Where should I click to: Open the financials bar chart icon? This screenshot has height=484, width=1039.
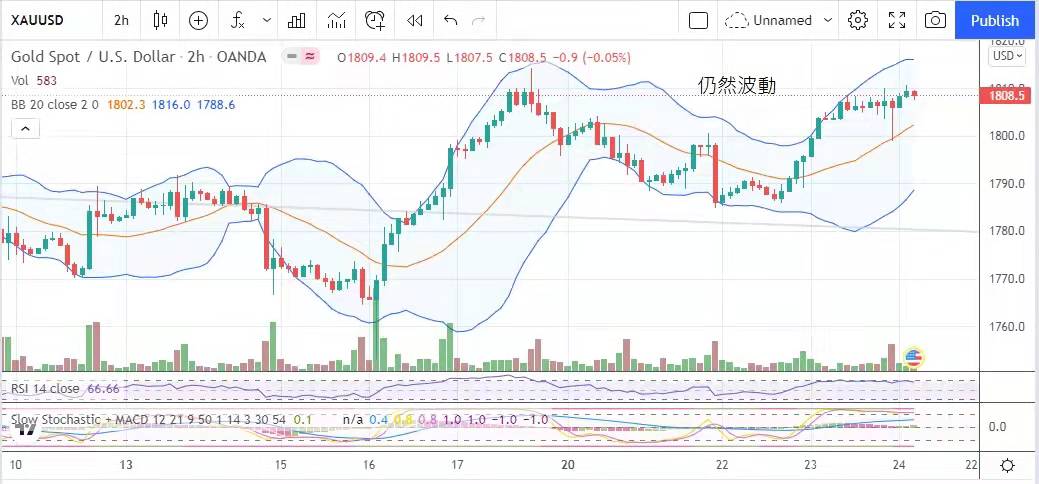coord(297,20)
